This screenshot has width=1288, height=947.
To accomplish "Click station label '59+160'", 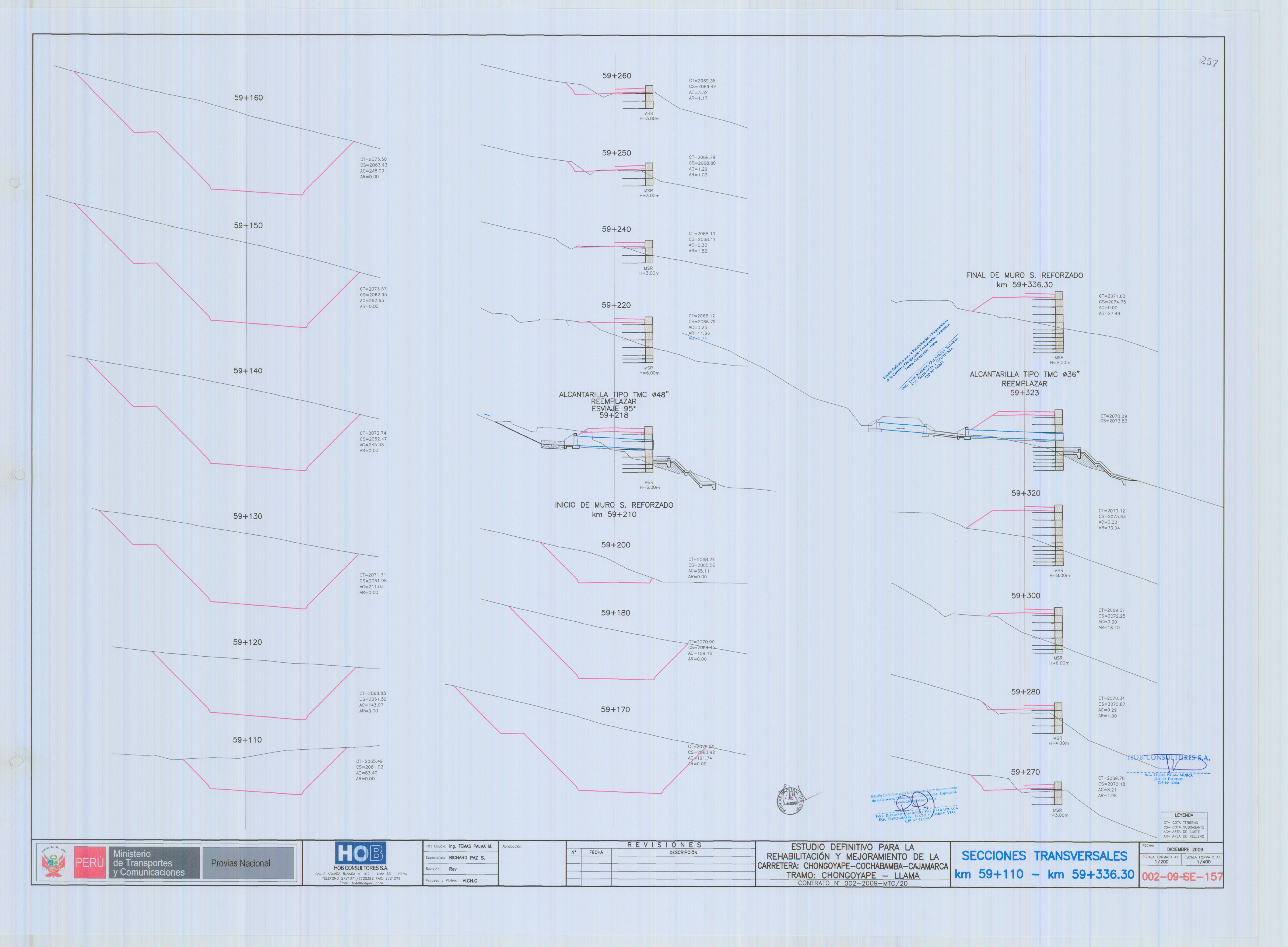I will pos(248,98).
